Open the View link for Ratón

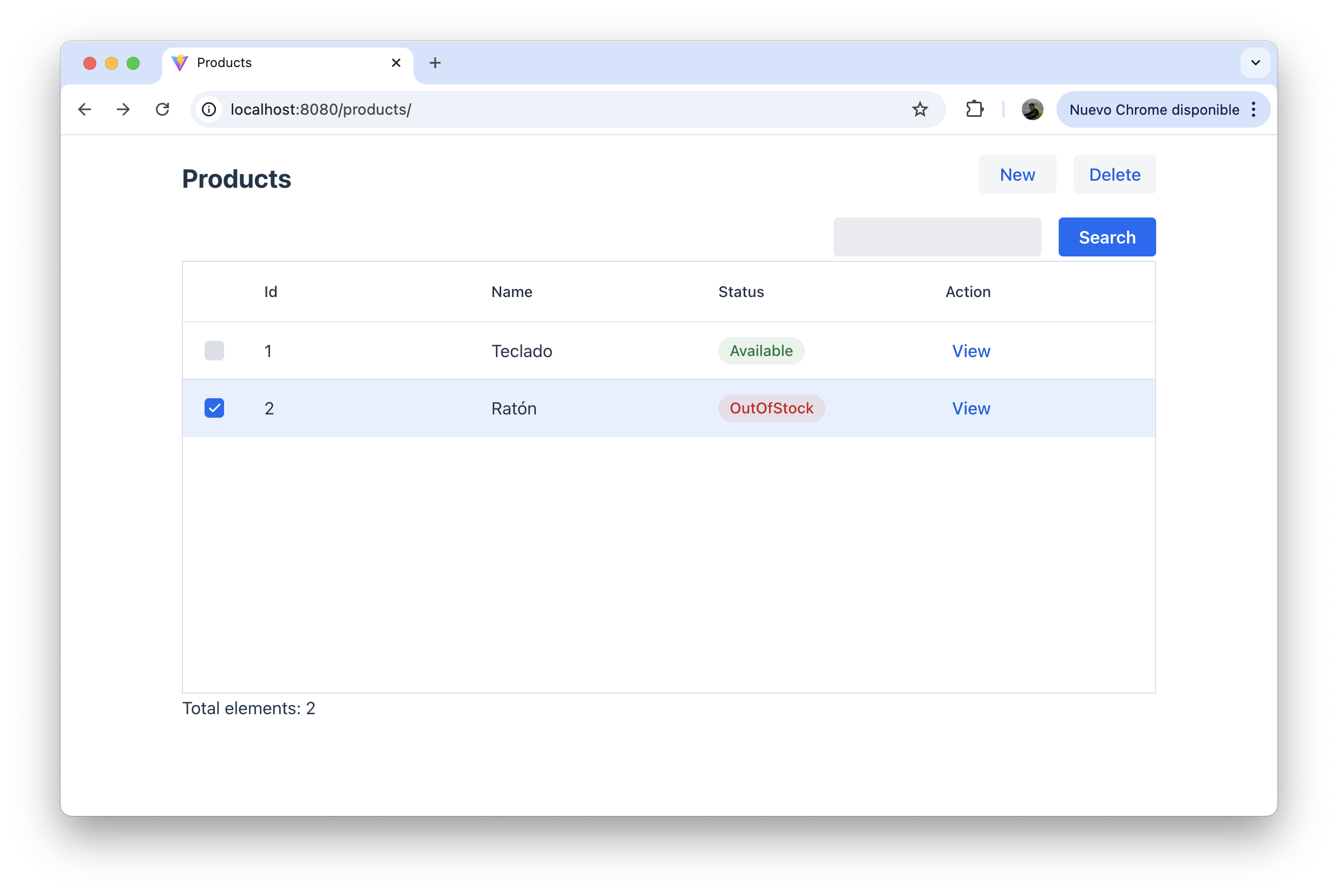click(970, 408)
